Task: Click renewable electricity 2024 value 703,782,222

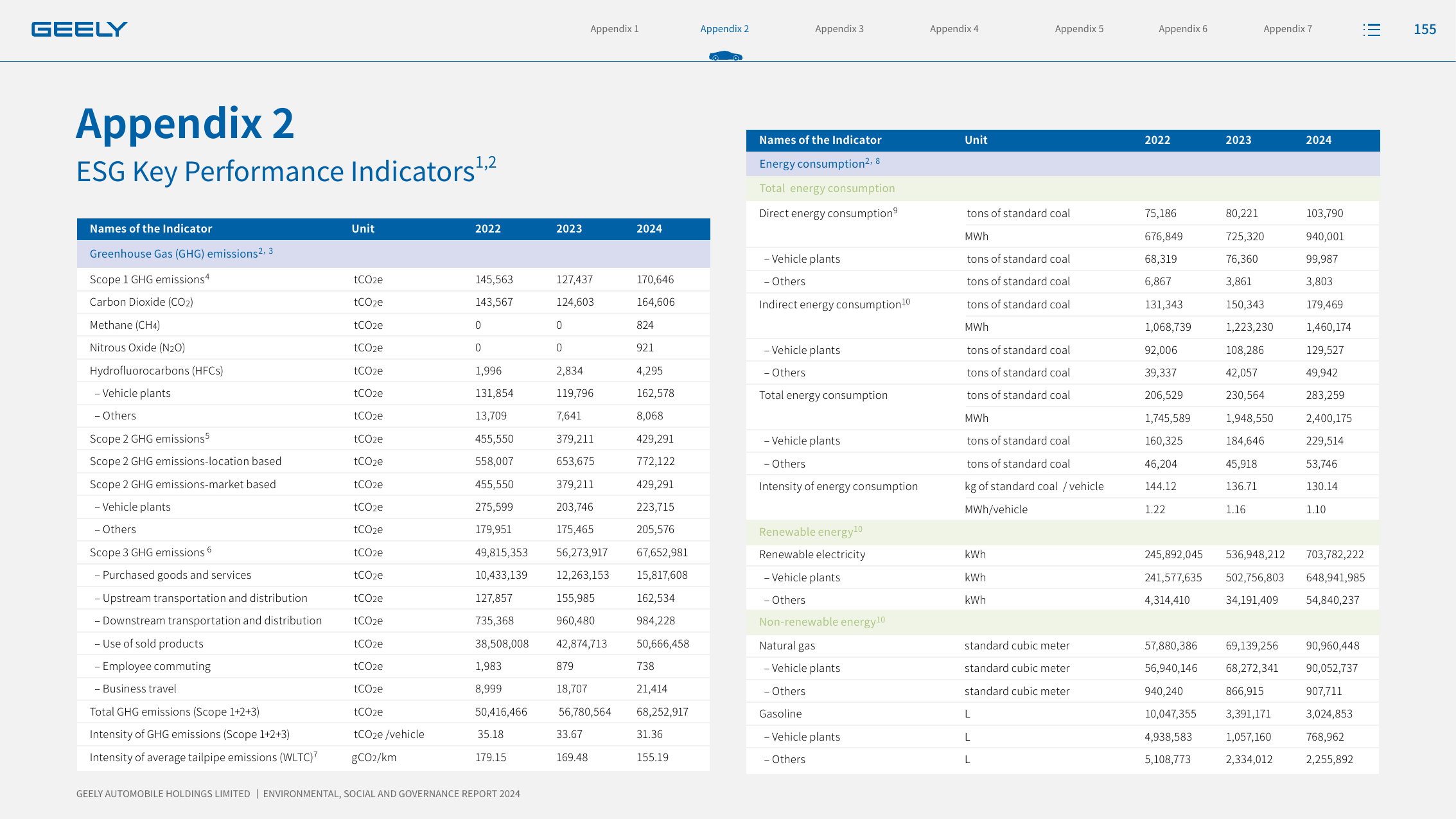Action: [1335, 554]
